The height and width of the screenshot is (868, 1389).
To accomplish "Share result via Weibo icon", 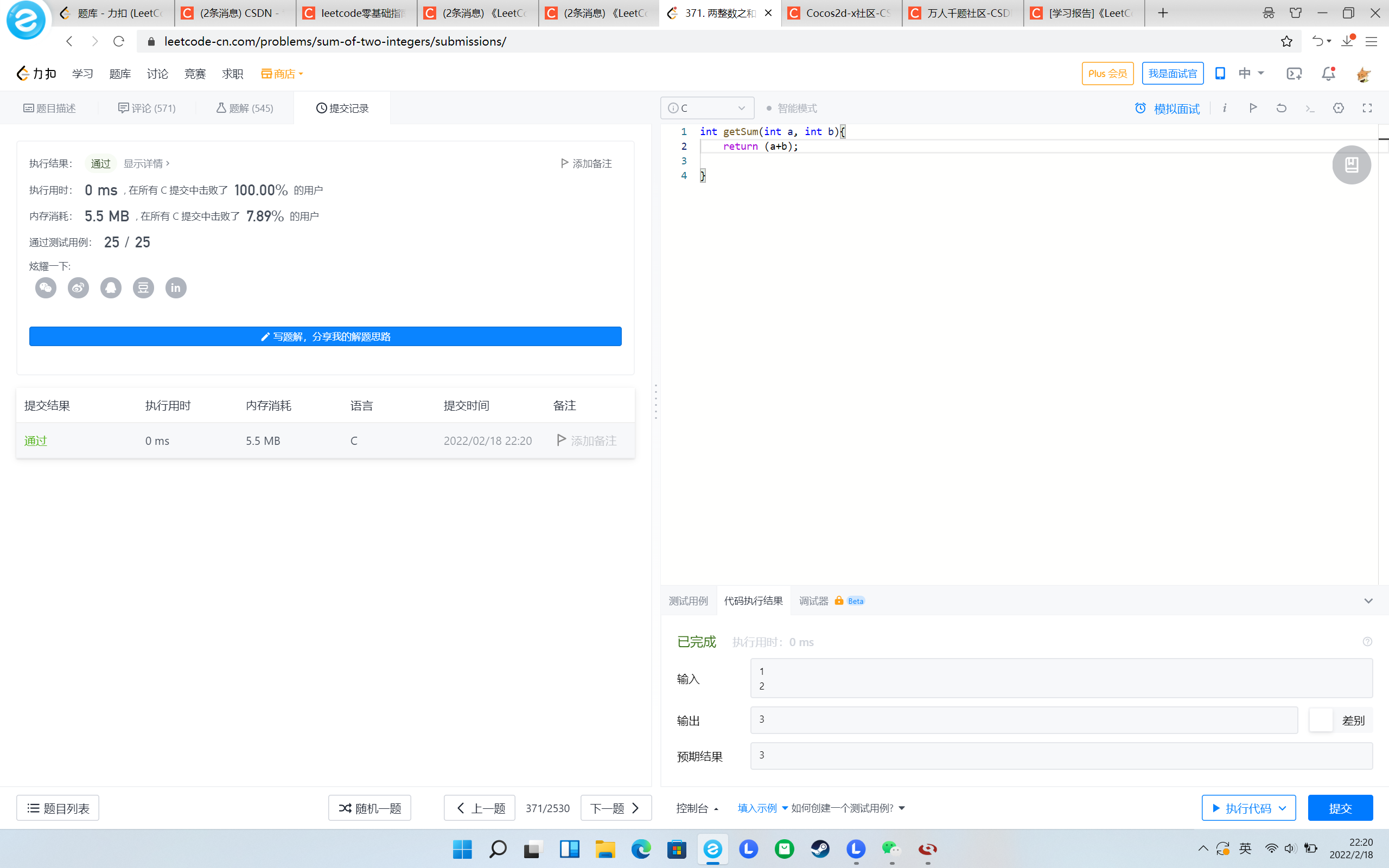I will pos(79,288).
